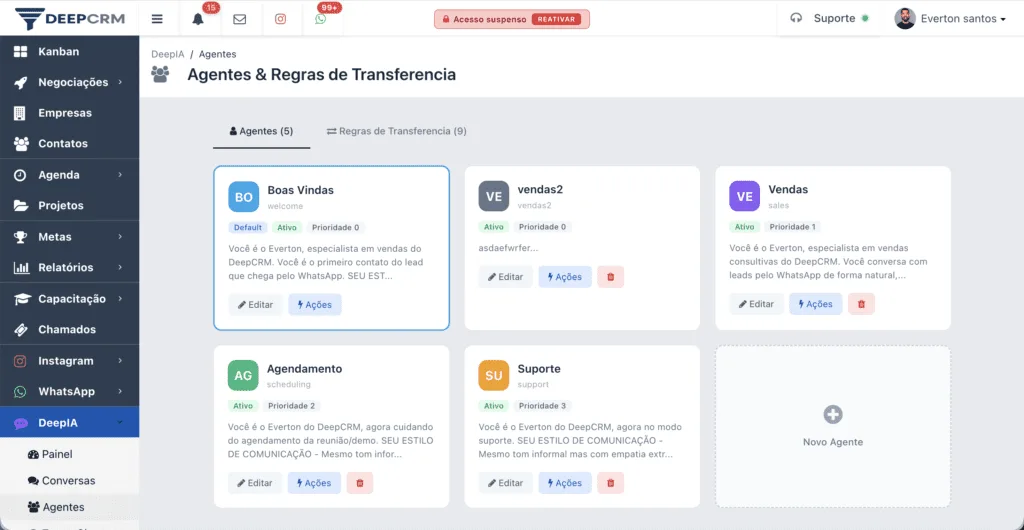Click REATIVAR button in suspended banner
The image size is (1024, 530).
point(556,19)
